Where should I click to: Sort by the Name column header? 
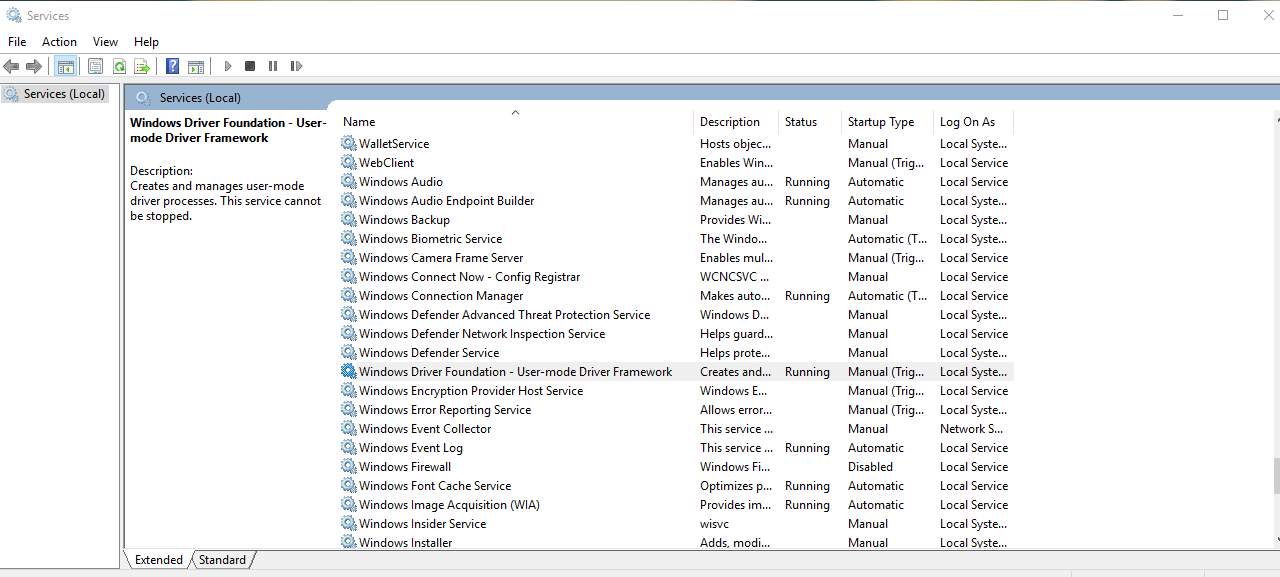click(515, 122)
